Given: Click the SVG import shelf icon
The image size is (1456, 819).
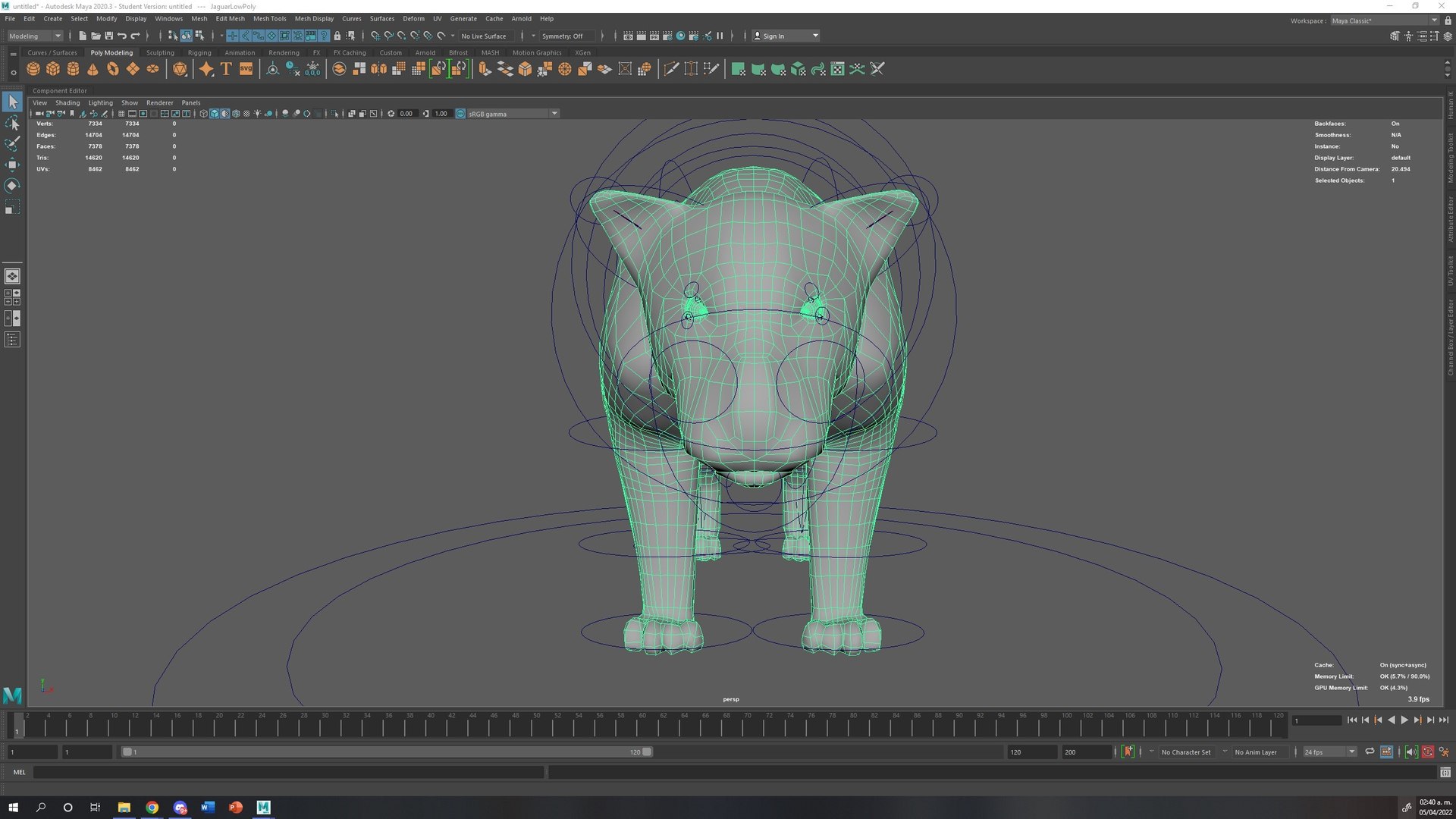Looking at the screenshot, I should point(246,69).
